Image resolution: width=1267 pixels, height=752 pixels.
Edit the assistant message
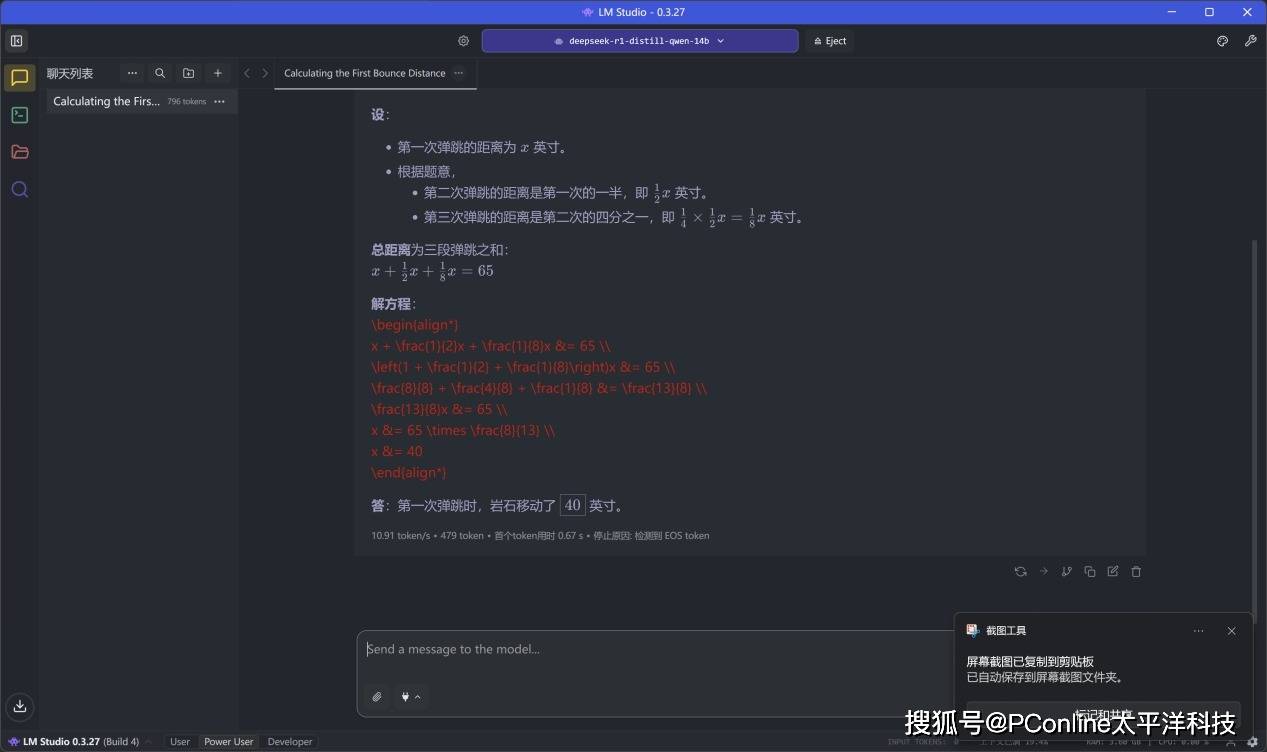(1112, 571)
